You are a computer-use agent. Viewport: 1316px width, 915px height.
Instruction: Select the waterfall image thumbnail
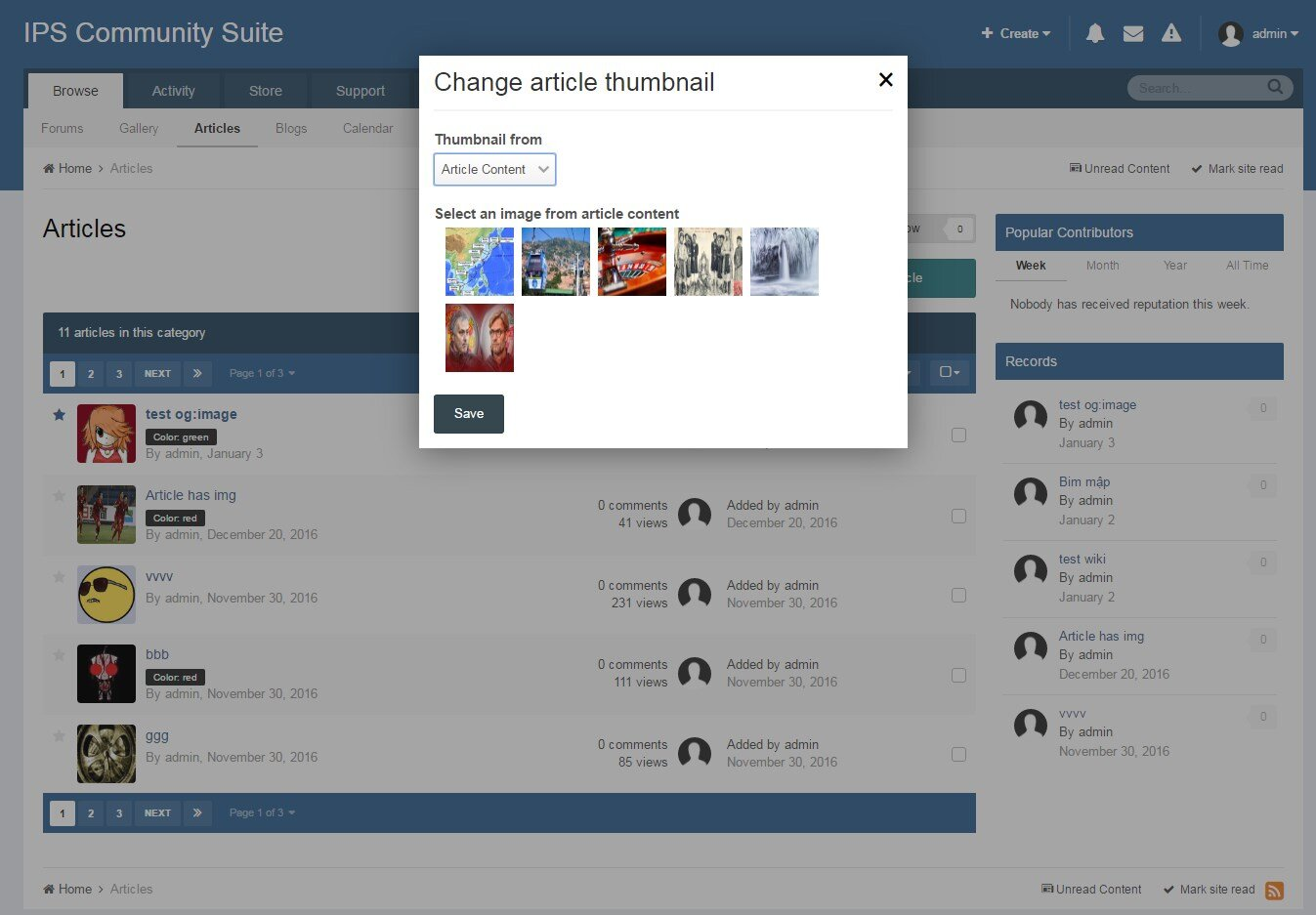point(785,262)
